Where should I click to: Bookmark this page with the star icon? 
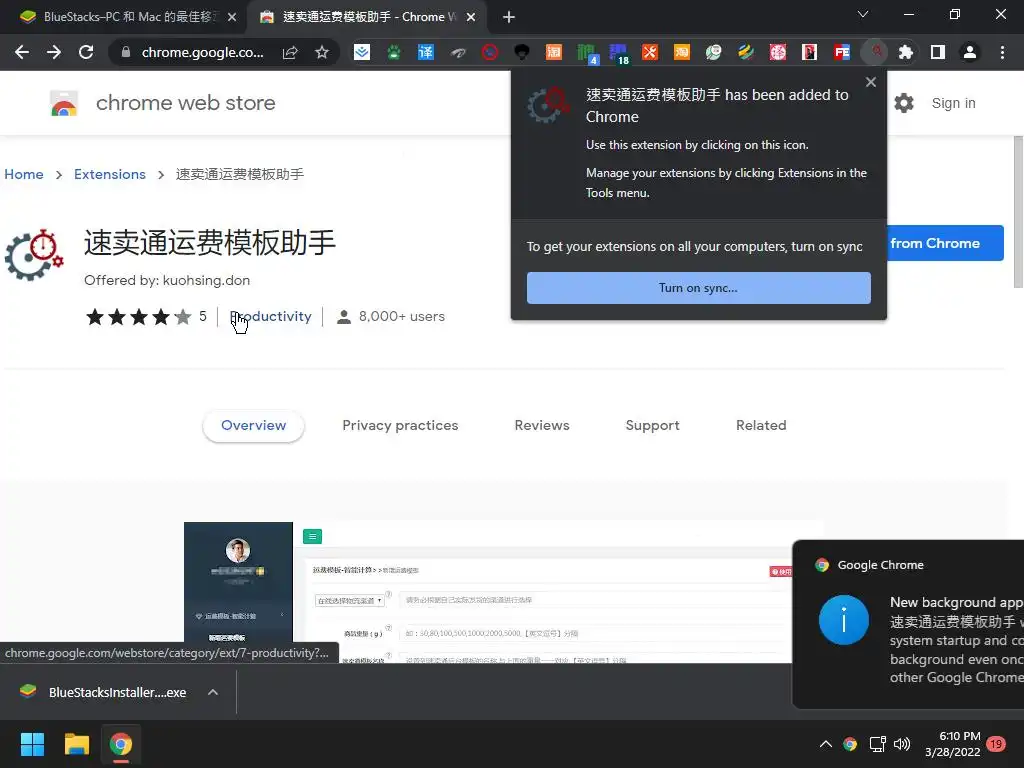pos(321,52)
